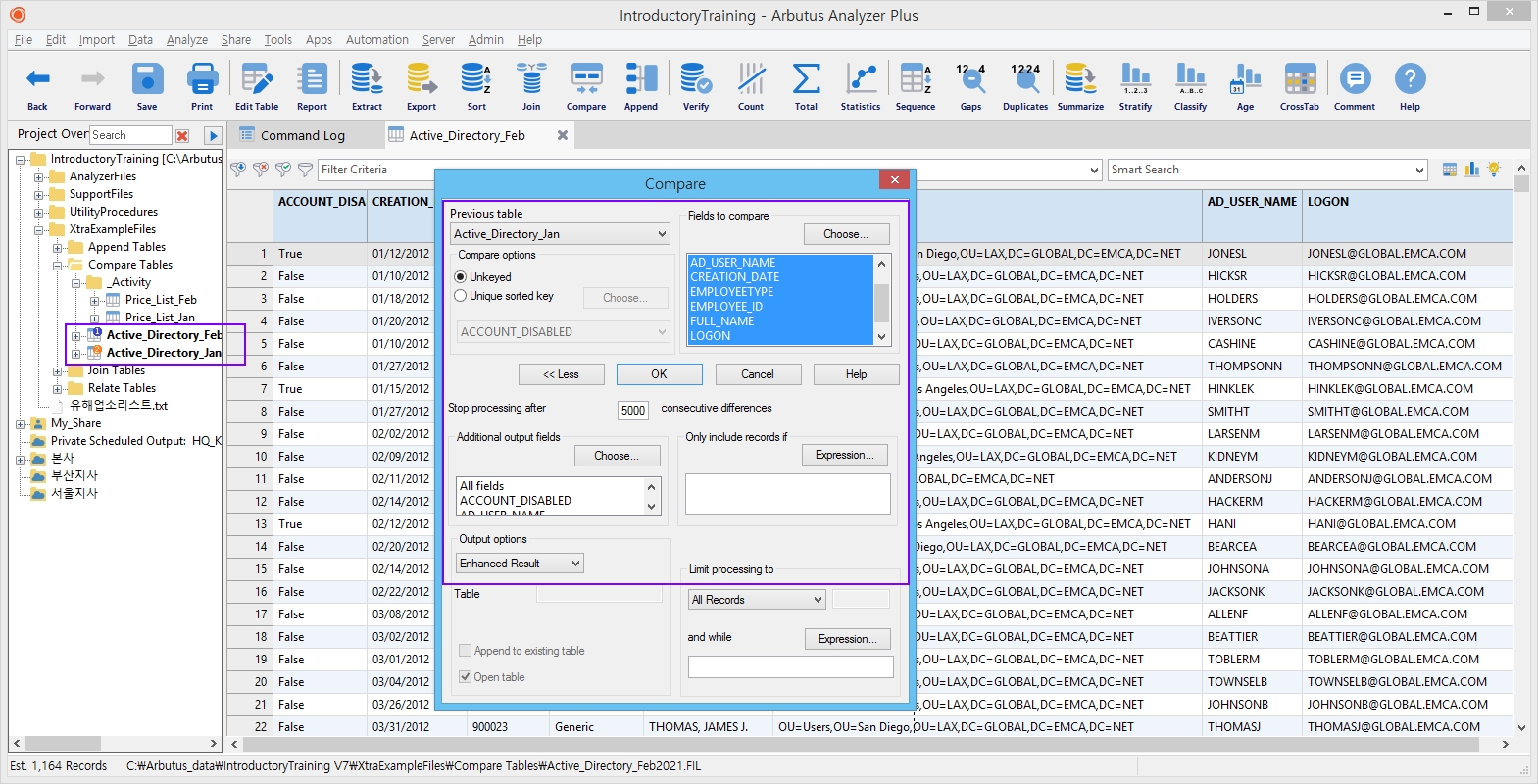Click Choose for Additional output fields
1538x784 pixels.
(x=617, y=456)
